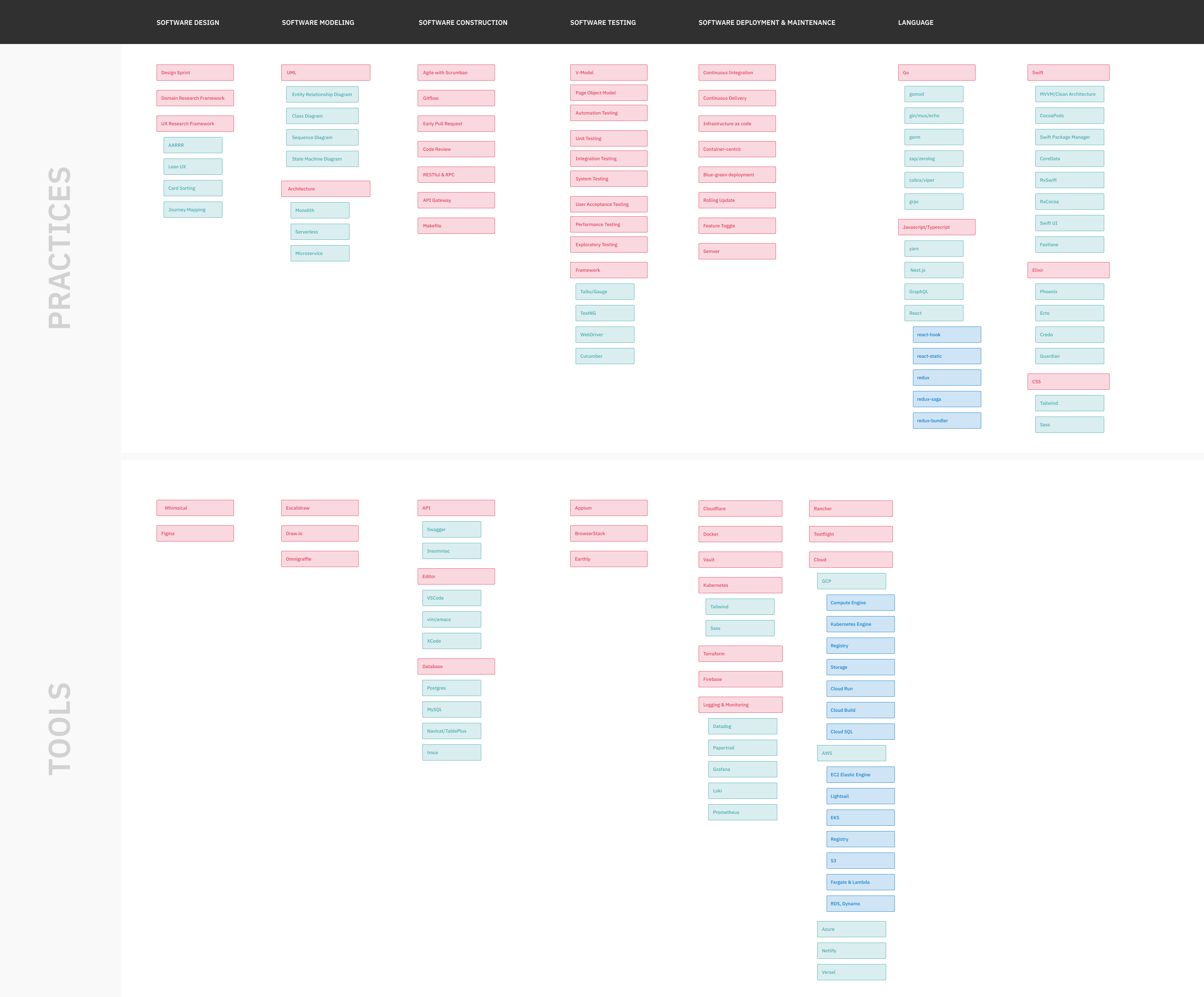This screenshot has height=997, width=1204.
Task: Select the Makefile box
Action: click(456, 226)
